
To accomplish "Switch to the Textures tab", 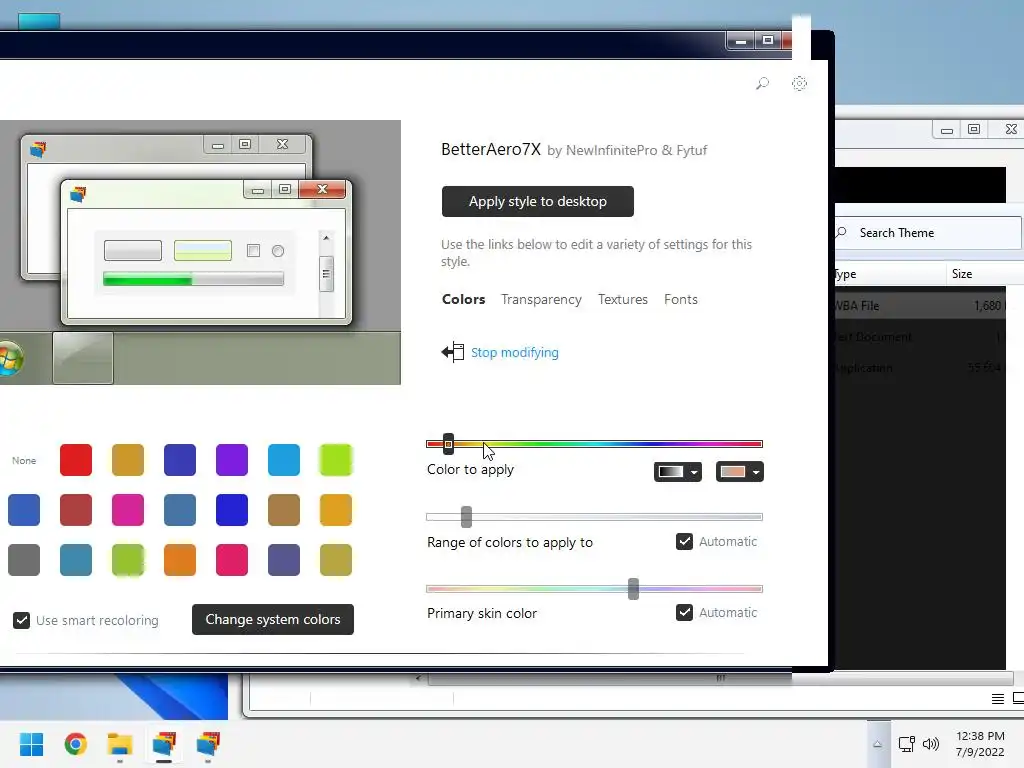I will (x=623, y=299).
